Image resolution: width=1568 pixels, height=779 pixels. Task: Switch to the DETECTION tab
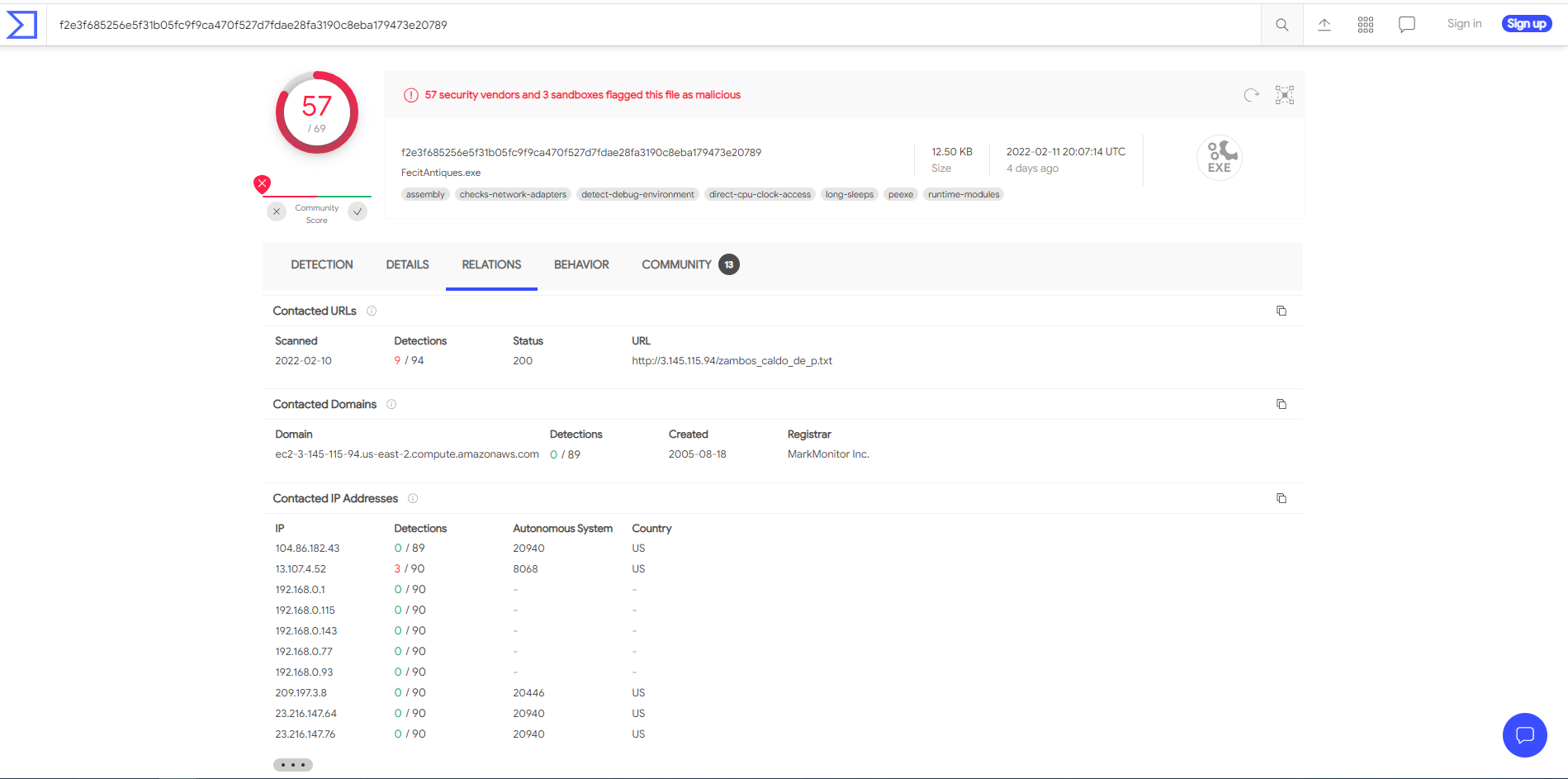[x=321, y=264]
